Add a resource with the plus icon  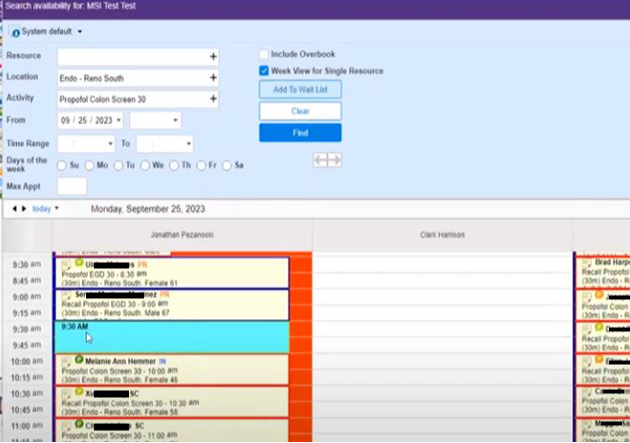point(213,57)
